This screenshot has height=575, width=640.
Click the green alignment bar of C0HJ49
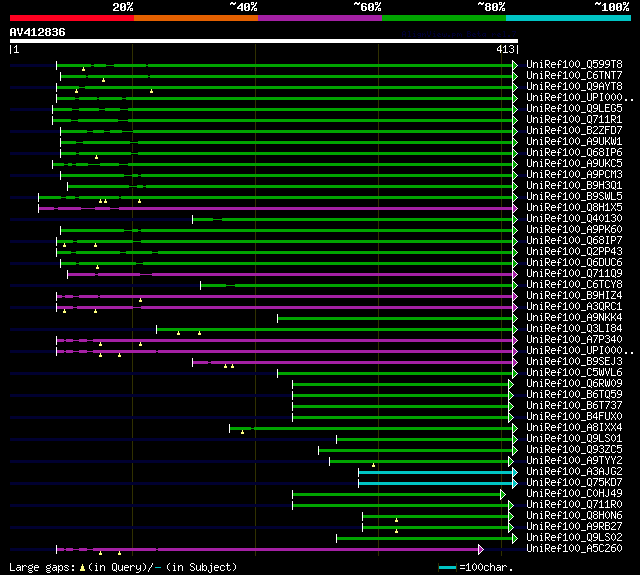(x=396, y=495)
